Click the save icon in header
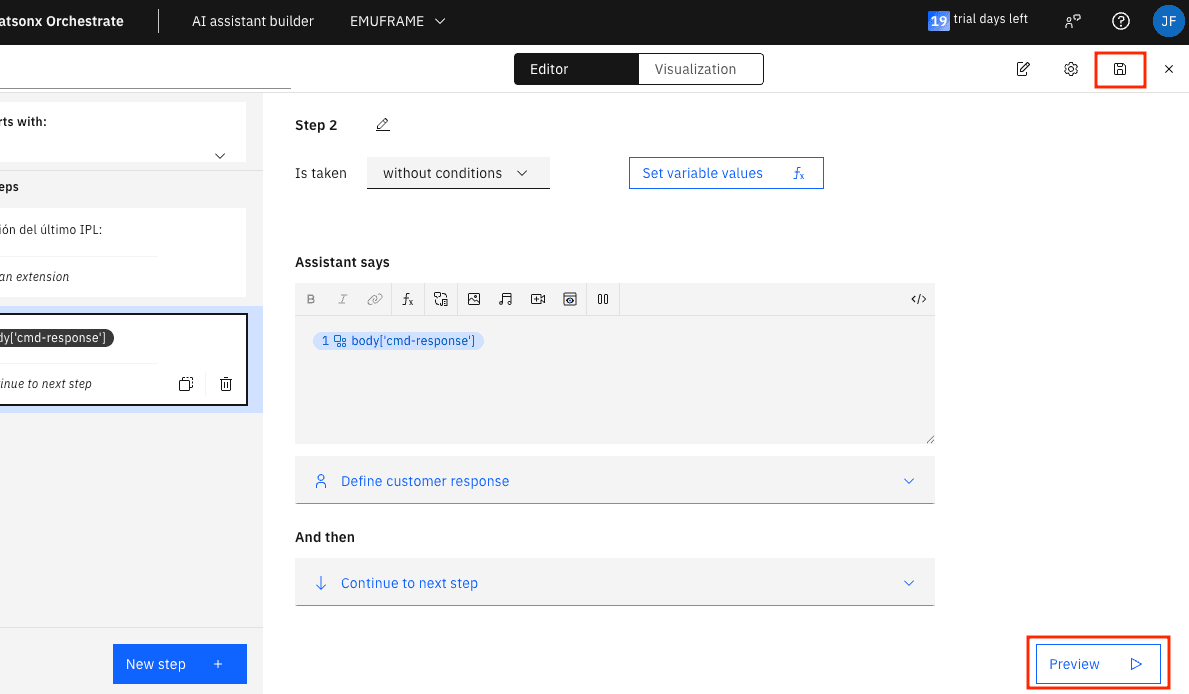Screen dimensions: 1189x694 [x=1120, y=69]
